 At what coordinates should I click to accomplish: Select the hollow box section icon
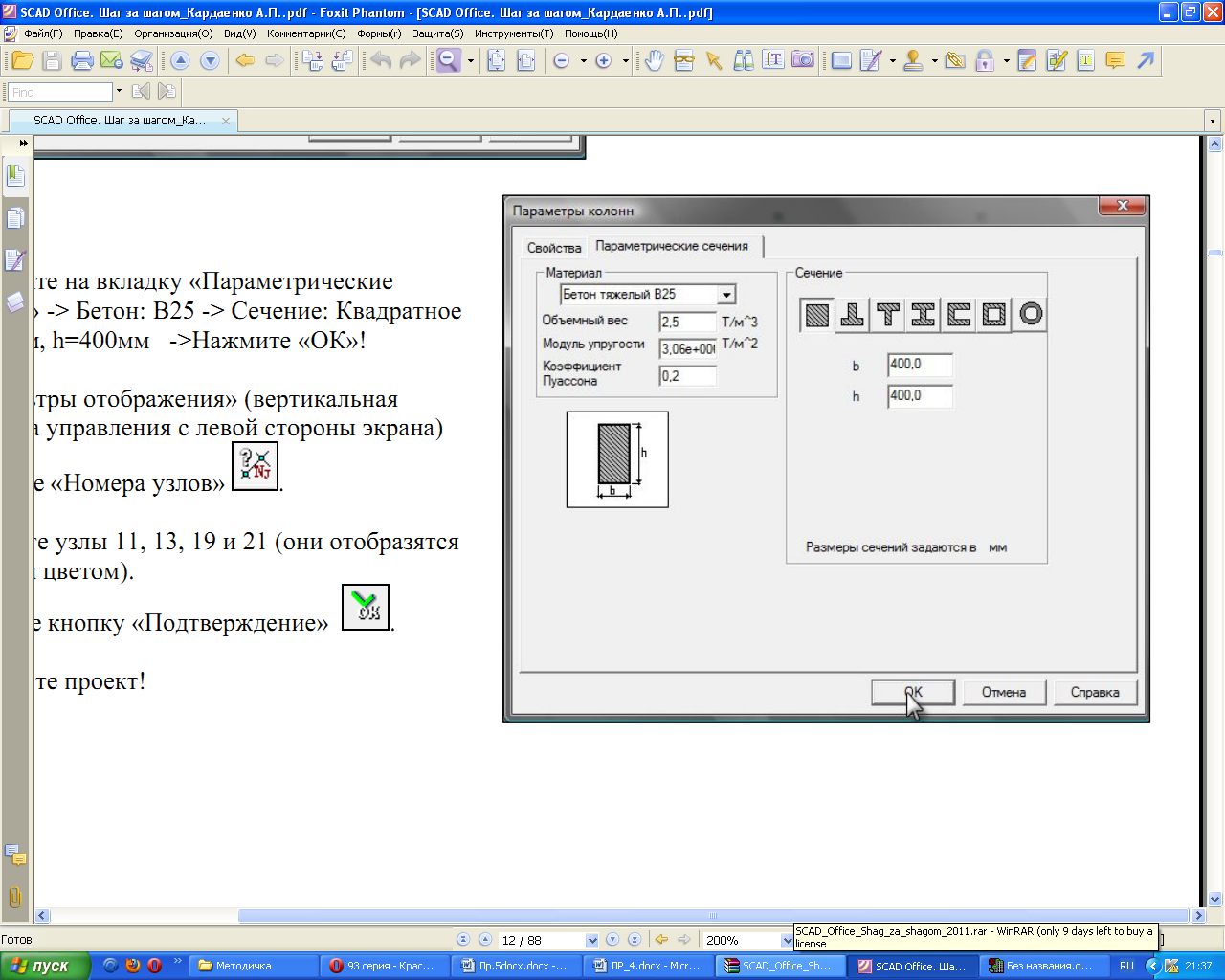994,314
